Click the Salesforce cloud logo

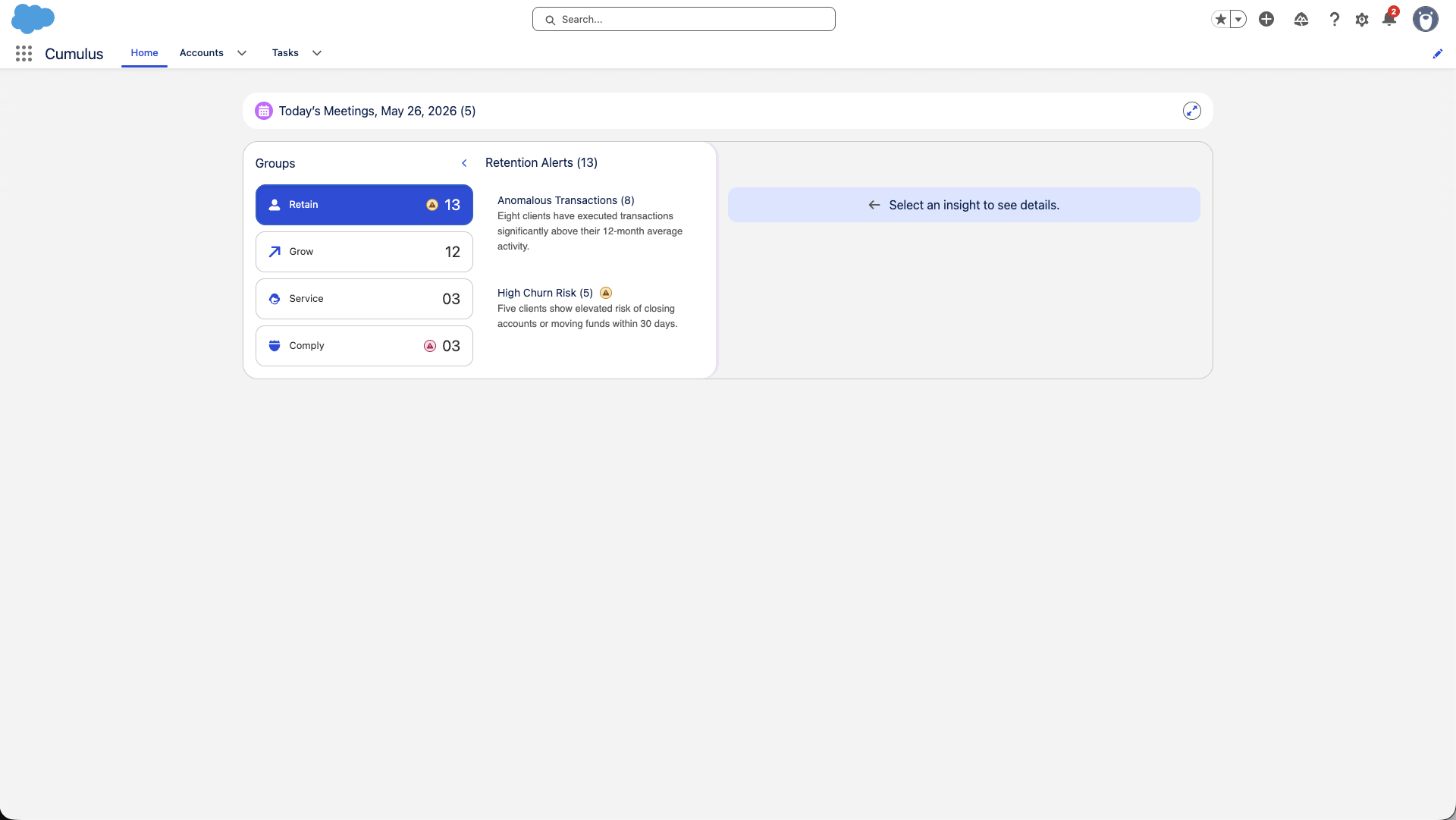click(33, 19)
